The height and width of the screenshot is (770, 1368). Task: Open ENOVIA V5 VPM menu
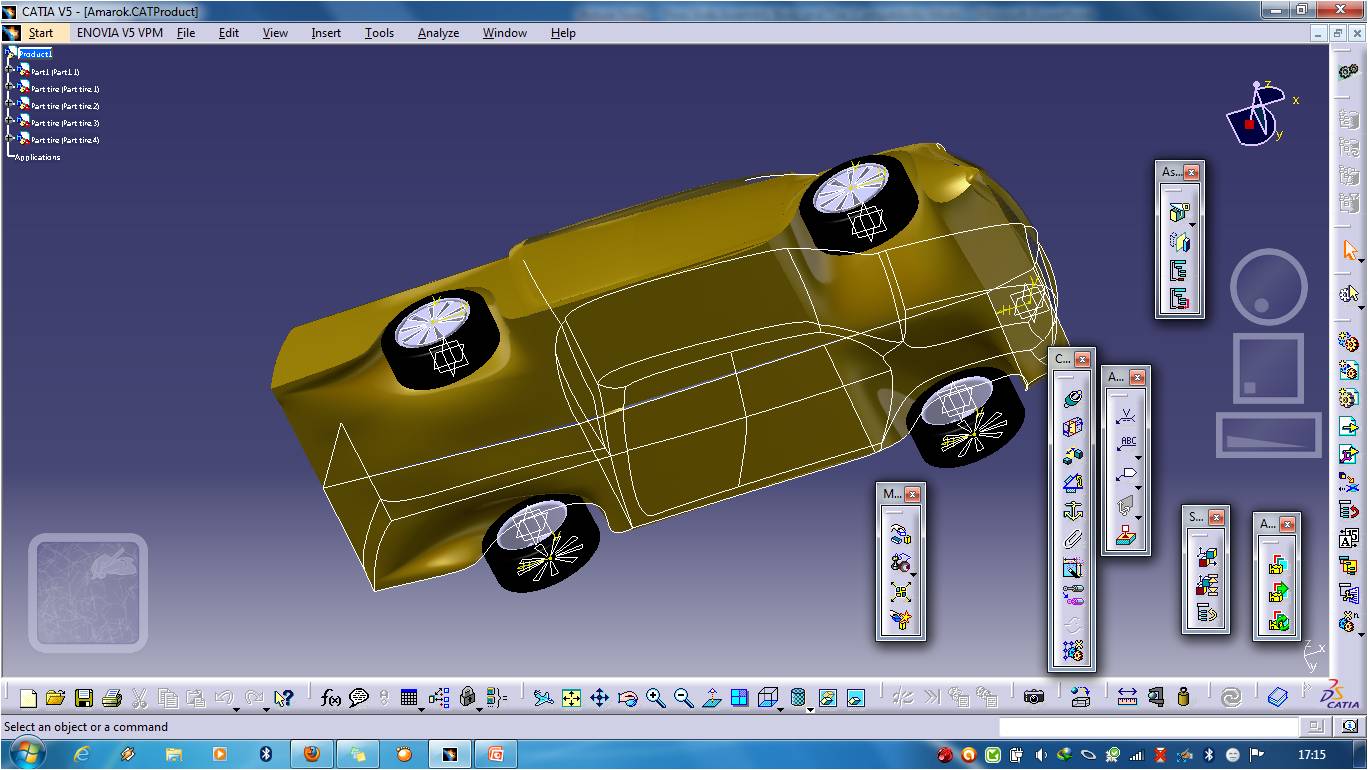tap(120, 33)
